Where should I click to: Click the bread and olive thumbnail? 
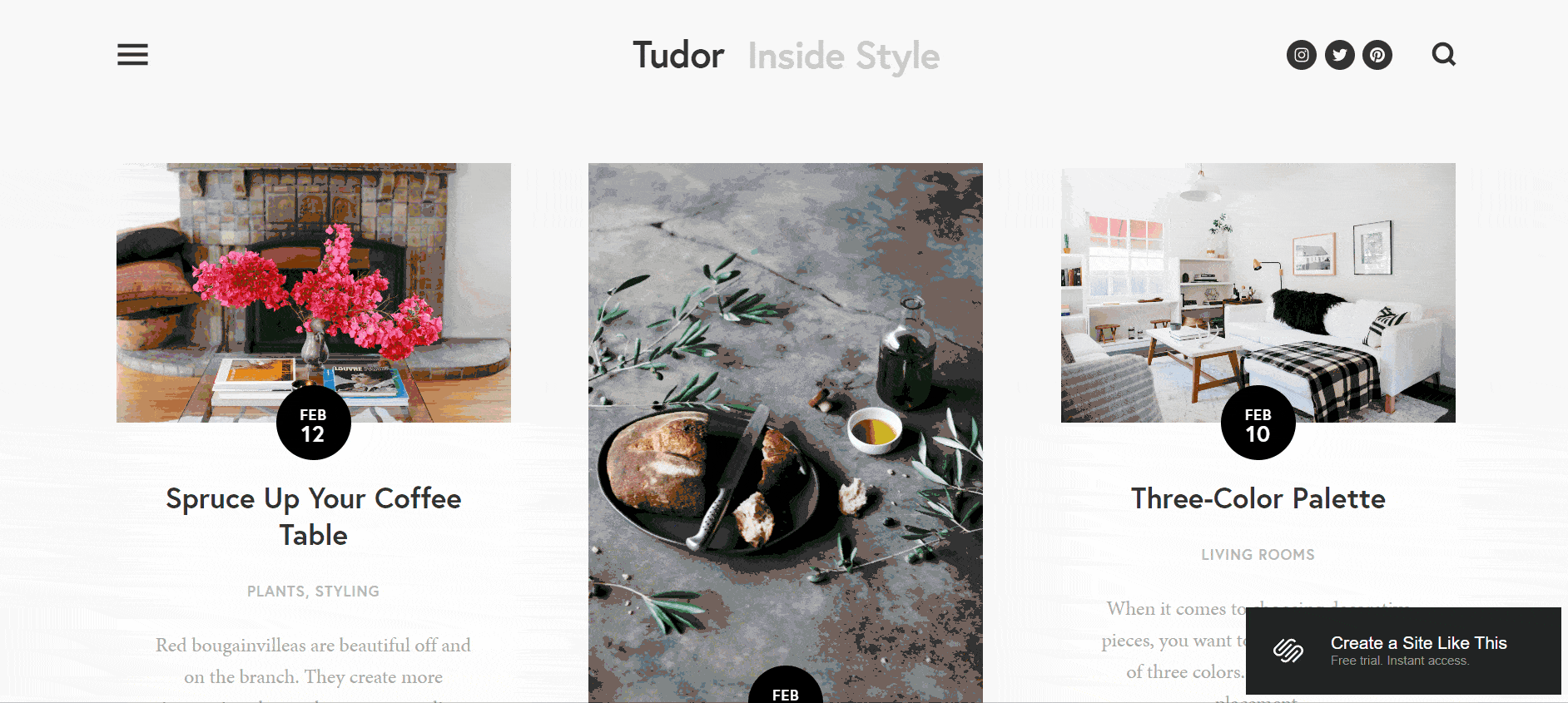point(786,433)
